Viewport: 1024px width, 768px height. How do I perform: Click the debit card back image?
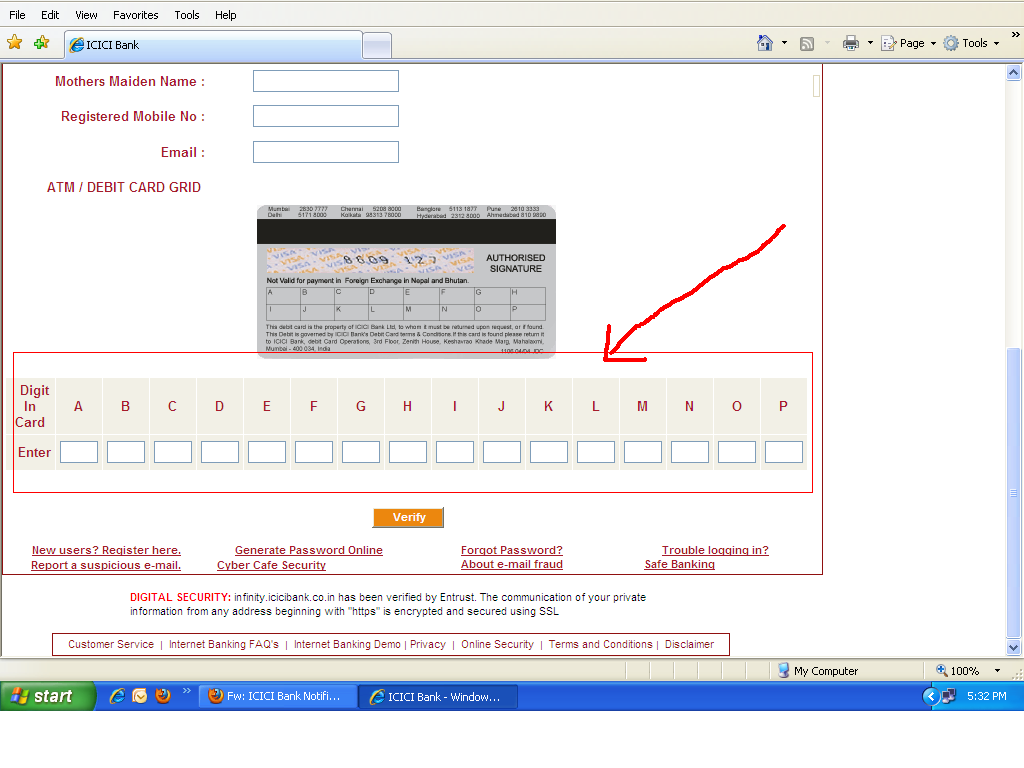(x=406, y=281)
